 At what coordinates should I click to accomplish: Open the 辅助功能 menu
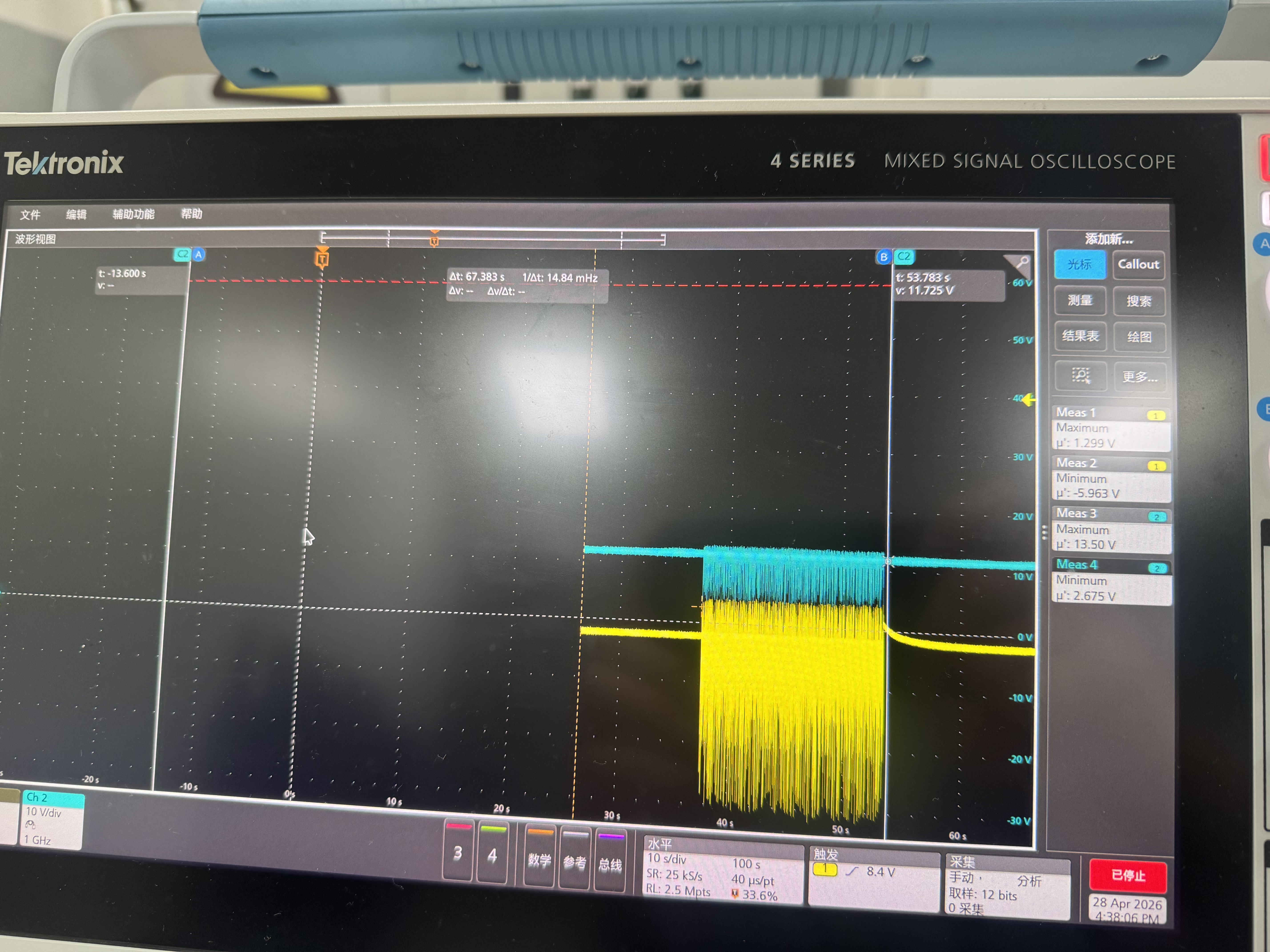click(x=134, y=214)
